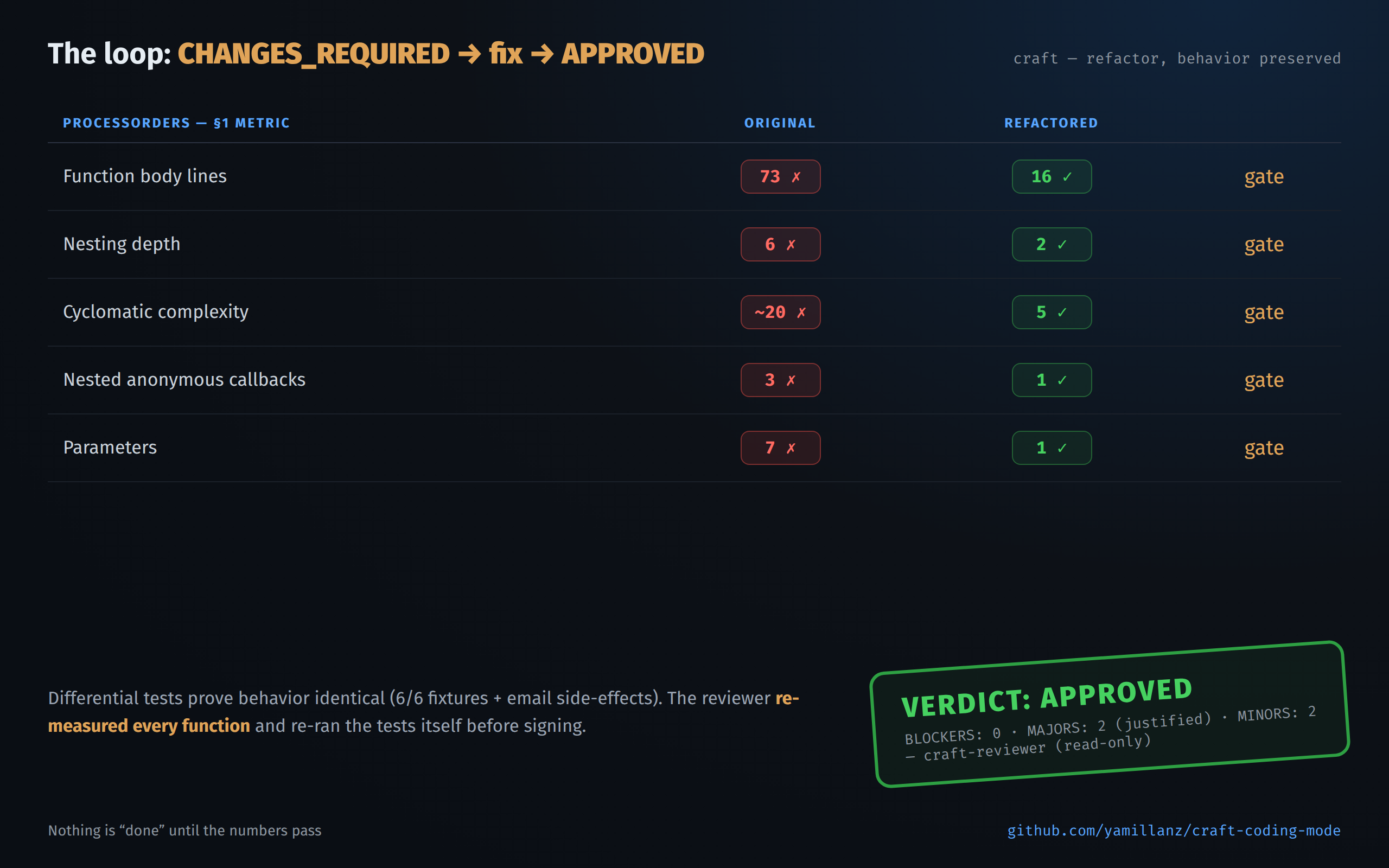Screen dimensions: 1389x868
Task: Select the "Nesting depth" row label
Action: click(122, 244)
